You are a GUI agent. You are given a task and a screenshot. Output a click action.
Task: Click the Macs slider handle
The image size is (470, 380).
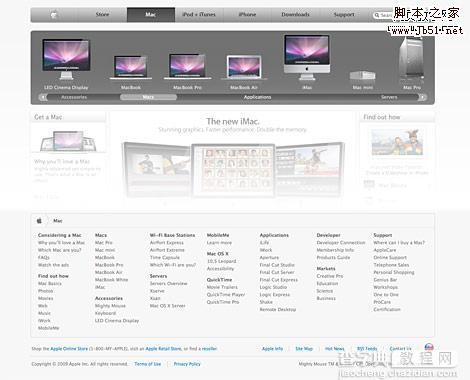148,97
